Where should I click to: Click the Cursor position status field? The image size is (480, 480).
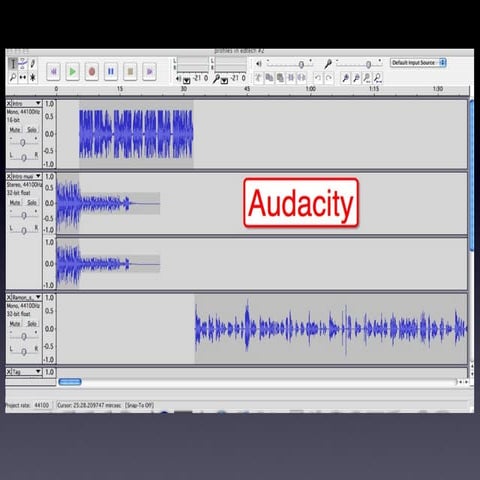(x=89, y=405)
